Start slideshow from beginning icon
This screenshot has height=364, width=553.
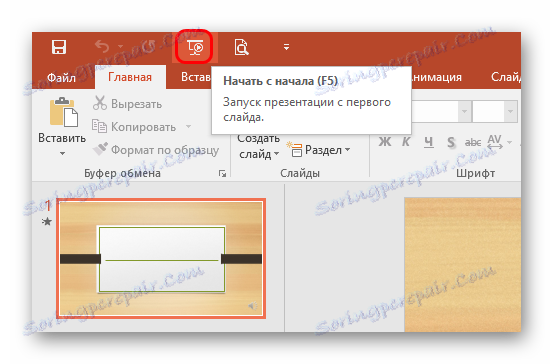(x=194, y=47)
